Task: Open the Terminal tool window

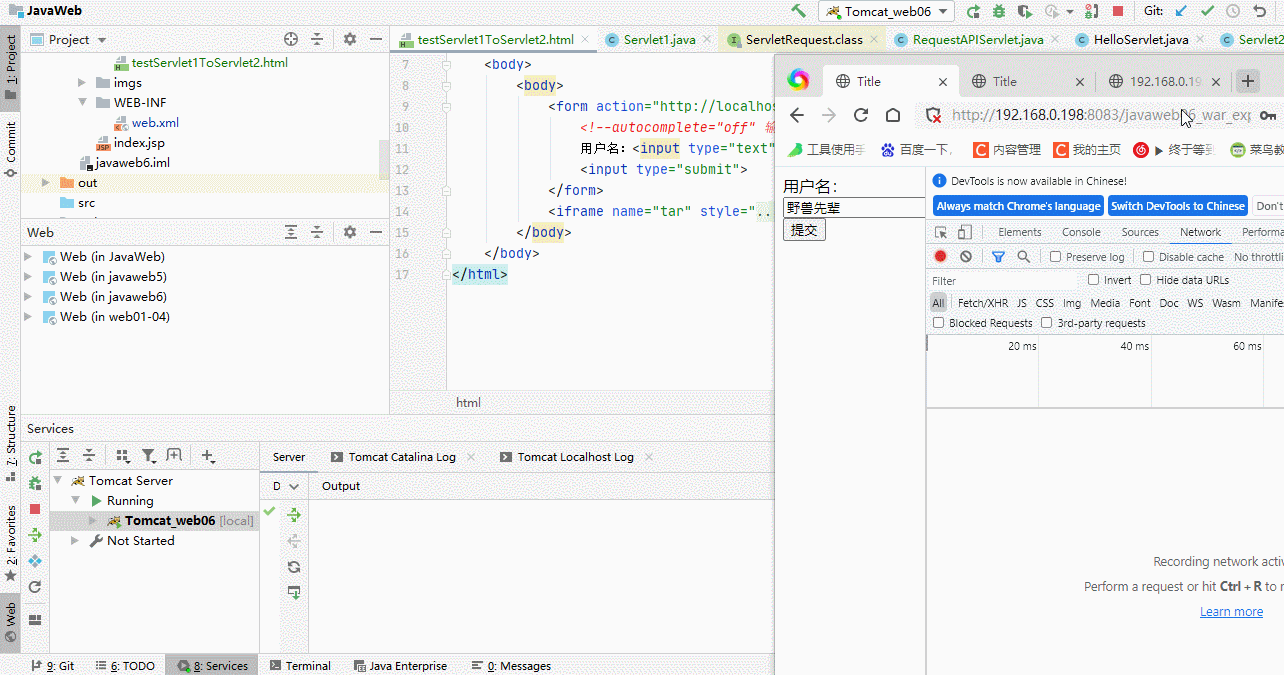Action: pos(299,666)
